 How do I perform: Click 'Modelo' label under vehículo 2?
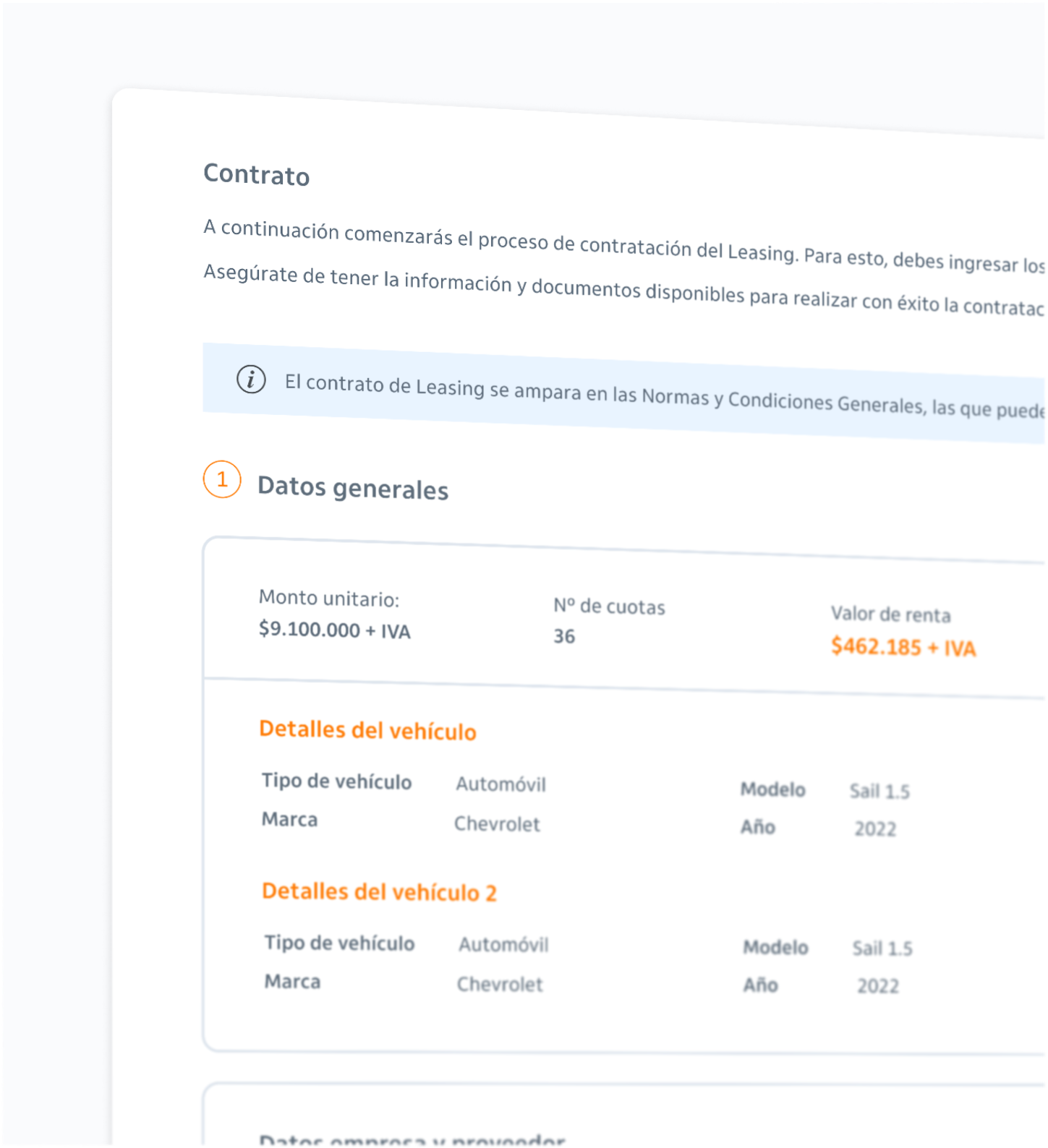pyautogui.click(x=775, y=947)
